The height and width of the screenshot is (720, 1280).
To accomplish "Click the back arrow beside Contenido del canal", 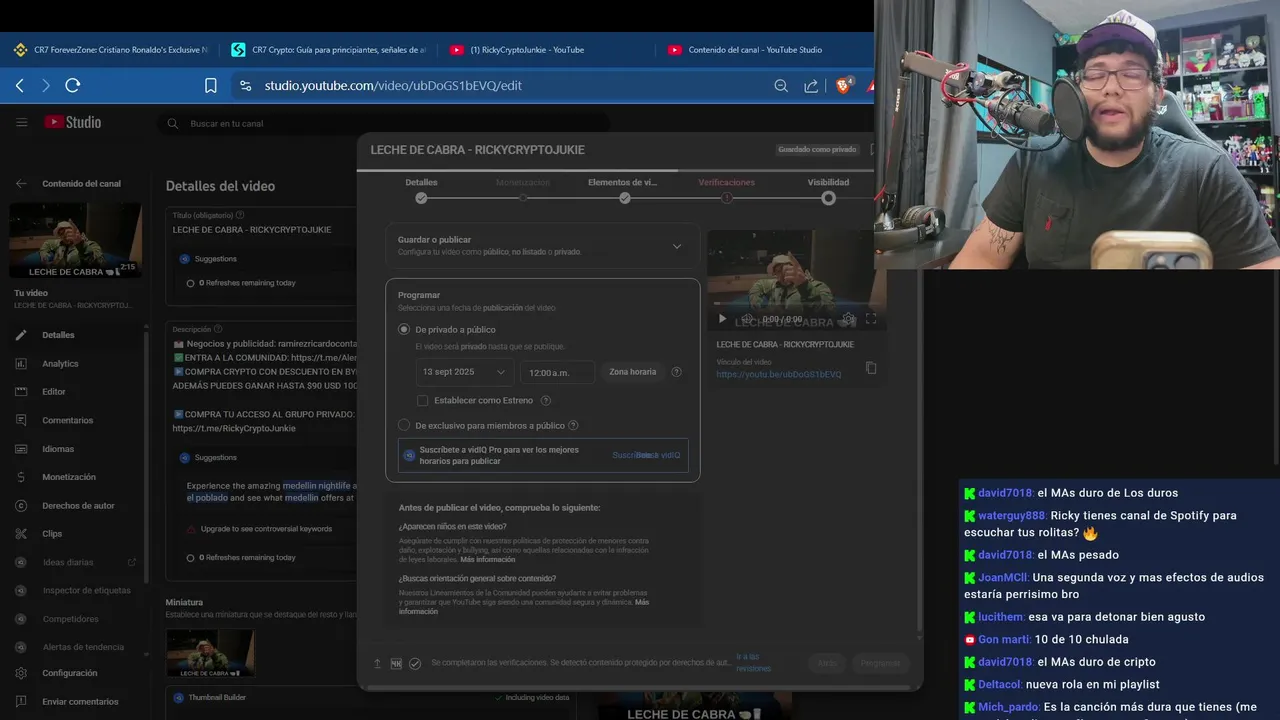I will pyautogui.click(x=21, y=184).
